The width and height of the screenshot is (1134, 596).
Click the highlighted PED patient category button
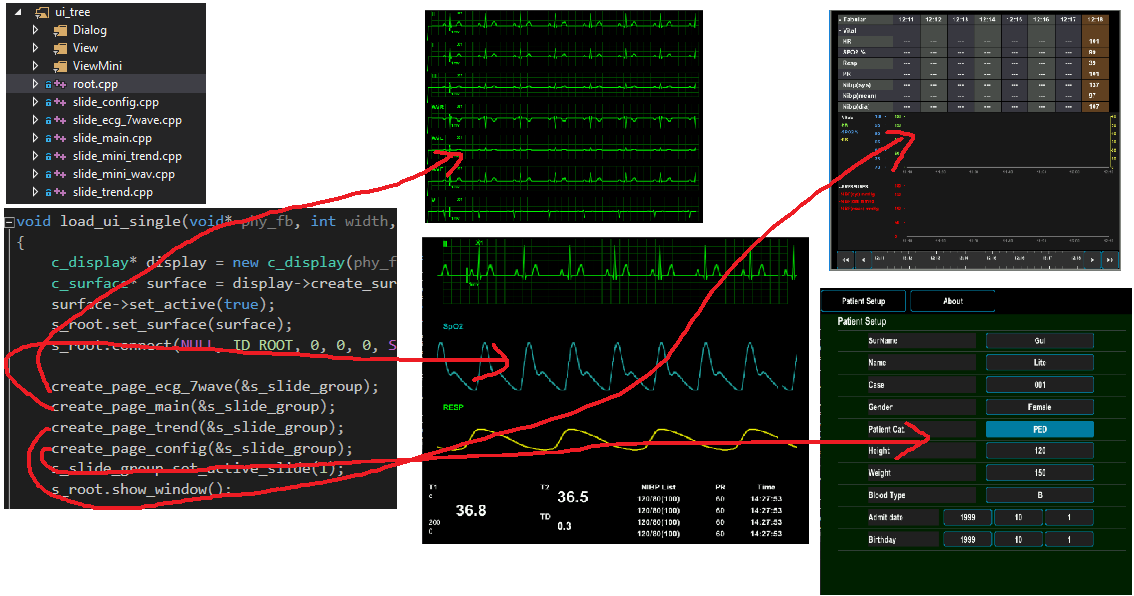1039,429
